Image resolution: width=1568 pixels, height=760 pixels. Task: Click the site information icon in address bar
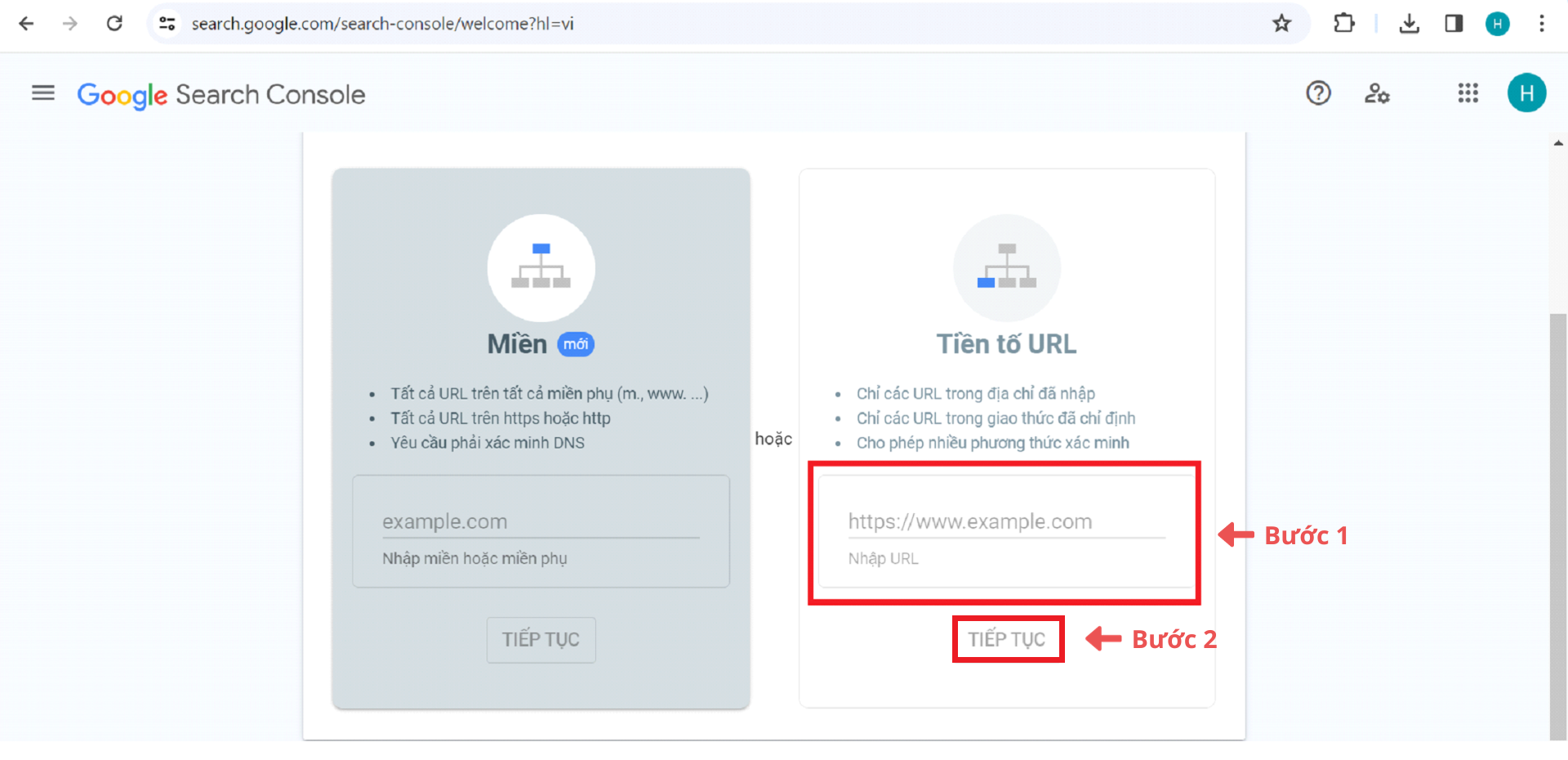pos(167,24)
